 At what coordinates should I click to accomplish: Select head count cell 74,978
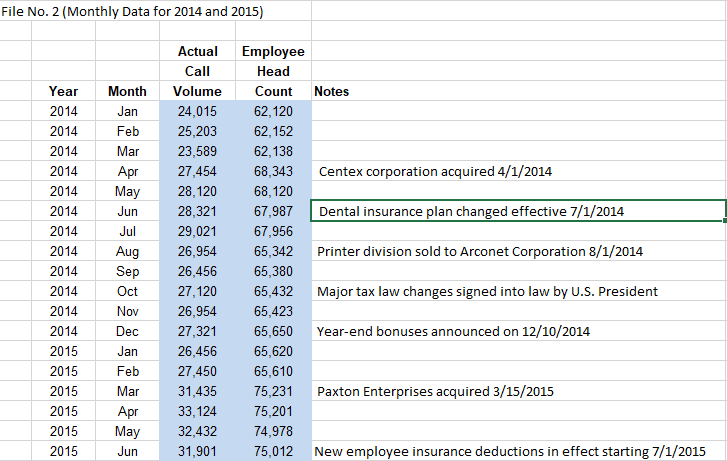pyautogui.click(x=273, y=430)
